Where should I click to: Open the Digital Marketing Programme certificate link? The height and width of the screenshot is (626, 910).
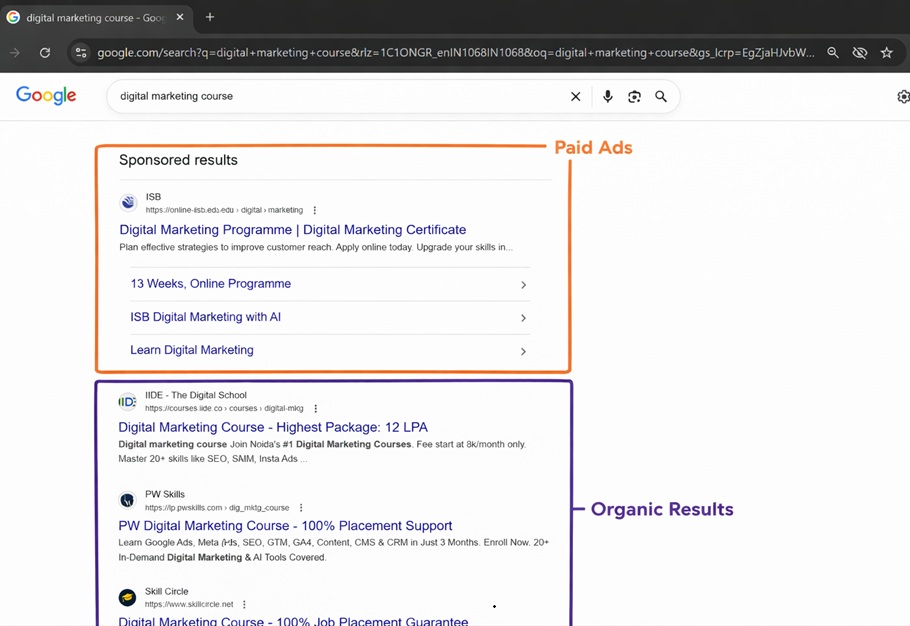coord(291,229)
